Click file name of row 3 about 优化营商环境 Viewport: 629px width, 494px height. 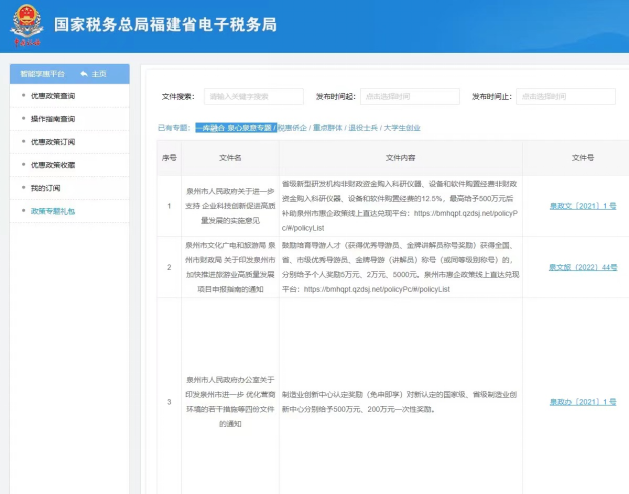(x=230, y=402)
